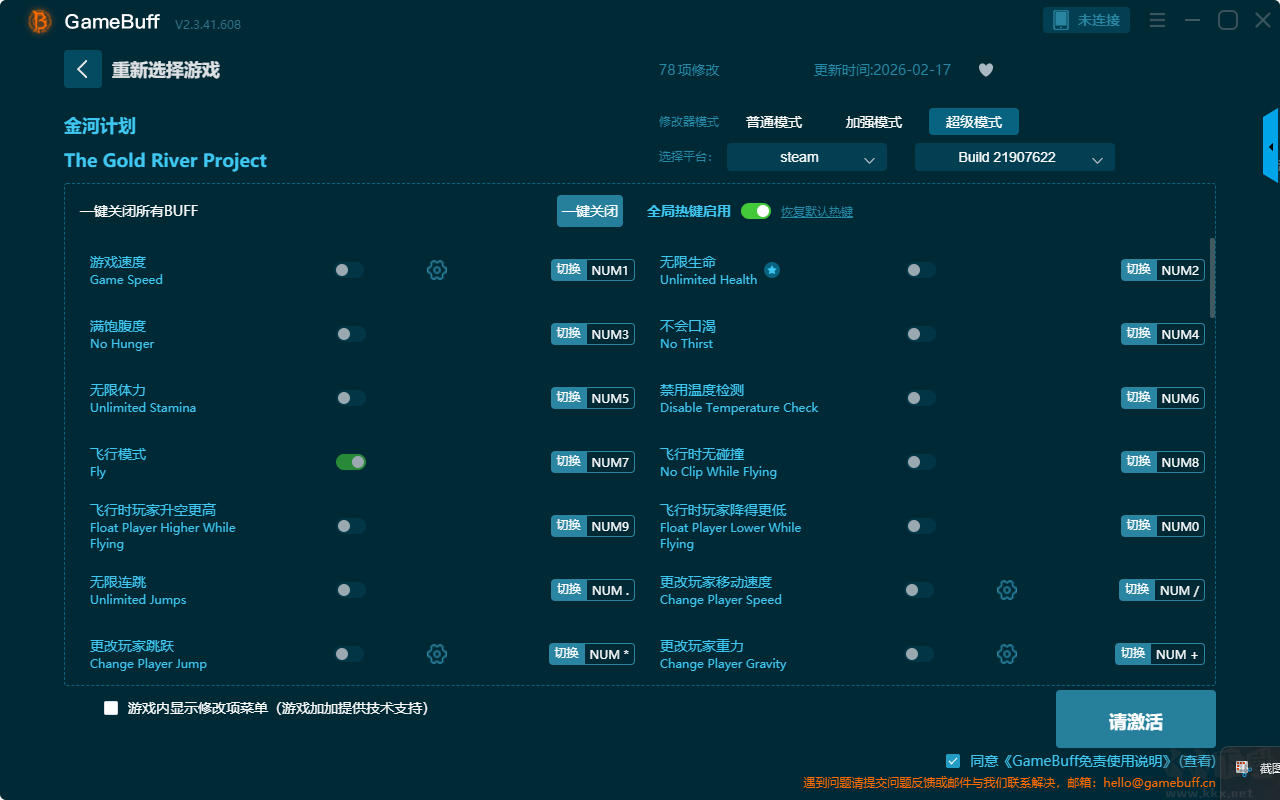Select 普通模式 trainer mode tab
The height and width of the screenshot is (800, 1280).
[774, 122]
